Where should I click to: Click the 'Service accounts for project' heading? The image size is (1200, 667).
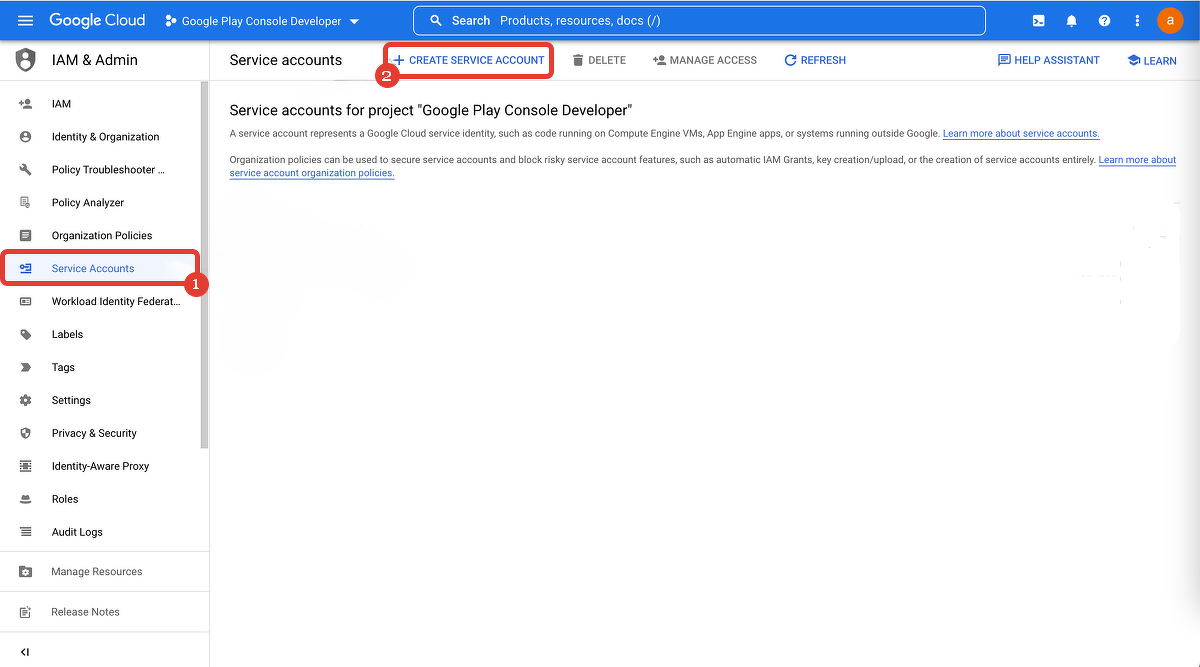pyautogui.click(x=431, y=111)
